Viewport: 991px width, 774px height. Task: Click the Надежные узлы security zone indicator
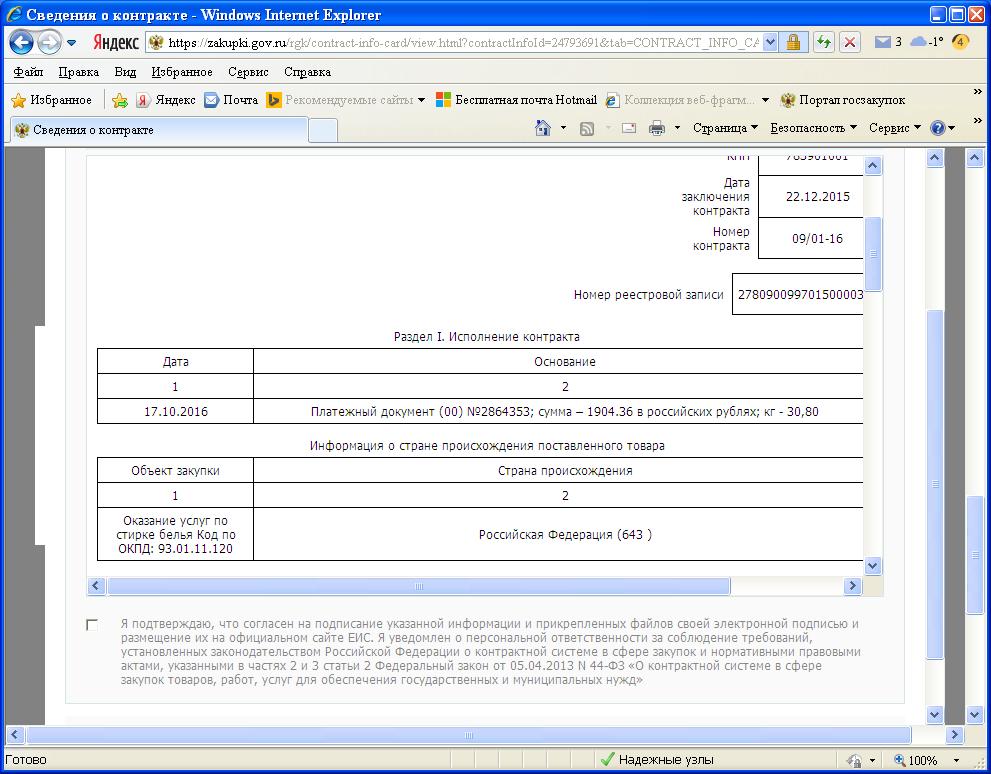(x=657, y=759)
